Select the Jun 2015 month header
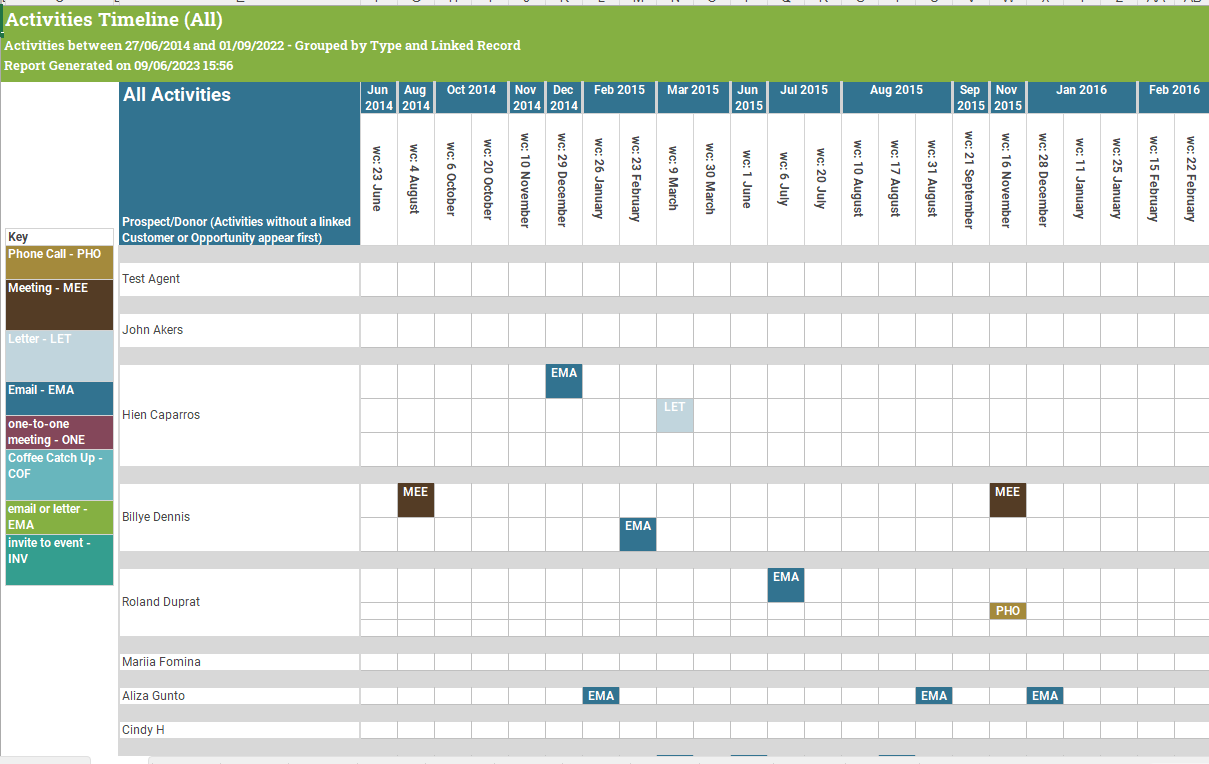This screenshot has width=1209, height=764. 749,98
